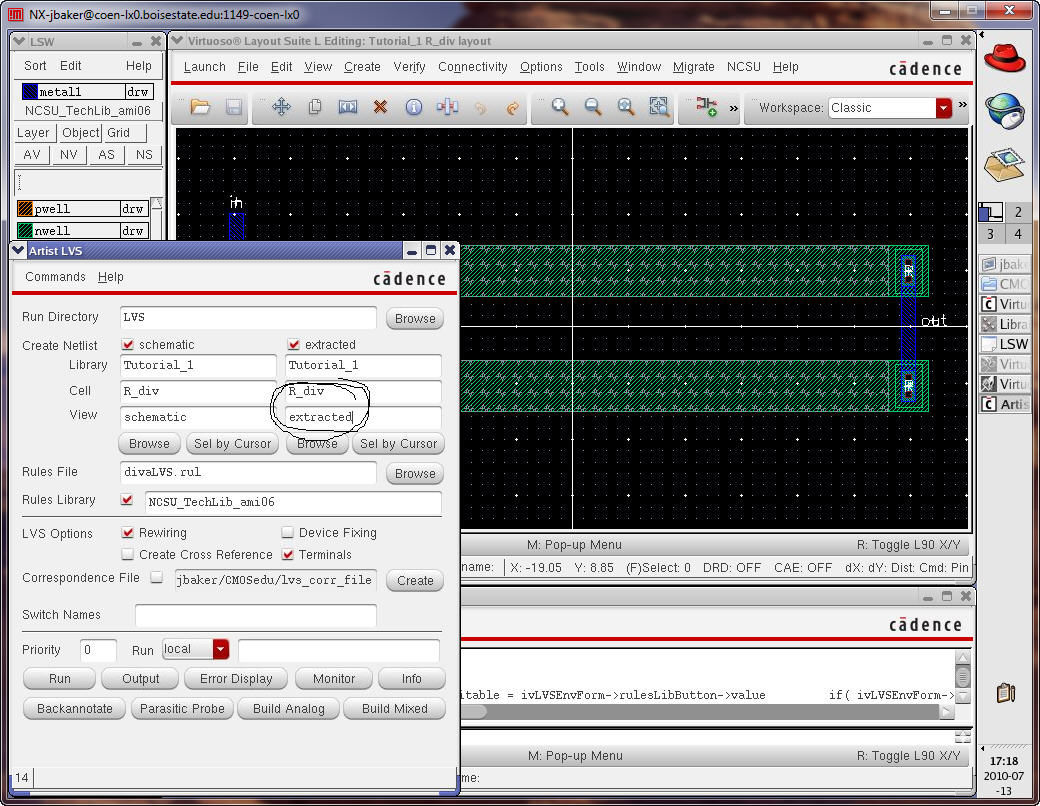Enable the Device Fixing checkbox
The height and width of the screenshot is (806, 1040).
[x=288, y=533]
